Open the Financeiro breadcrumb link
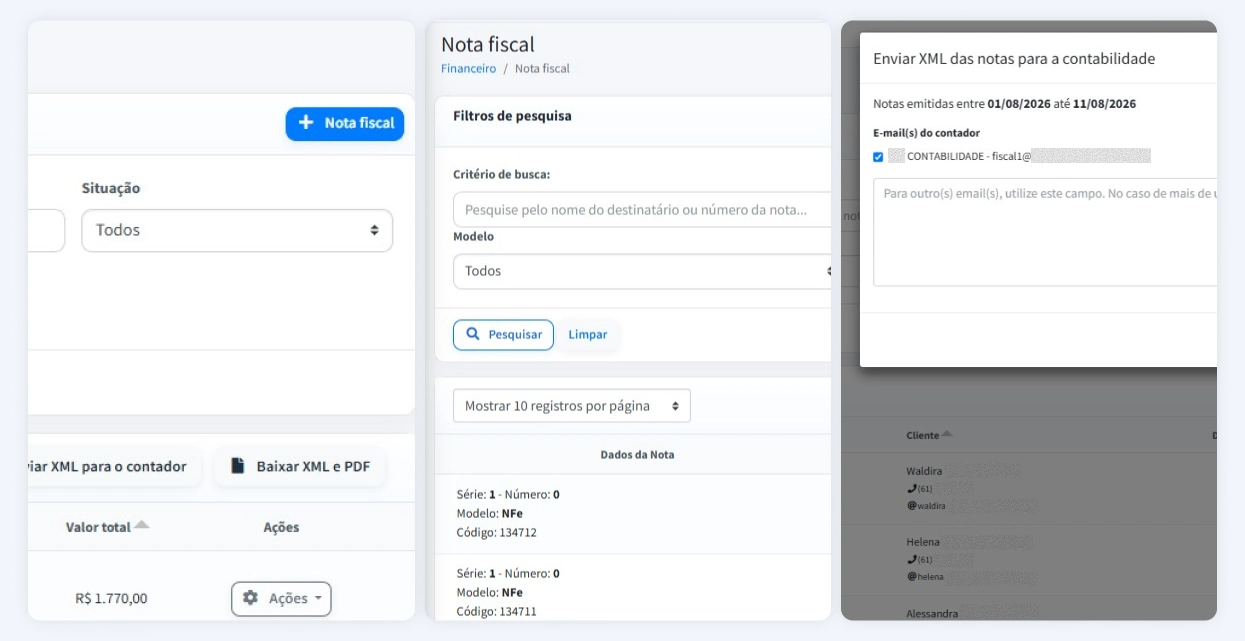 [468, 68]
